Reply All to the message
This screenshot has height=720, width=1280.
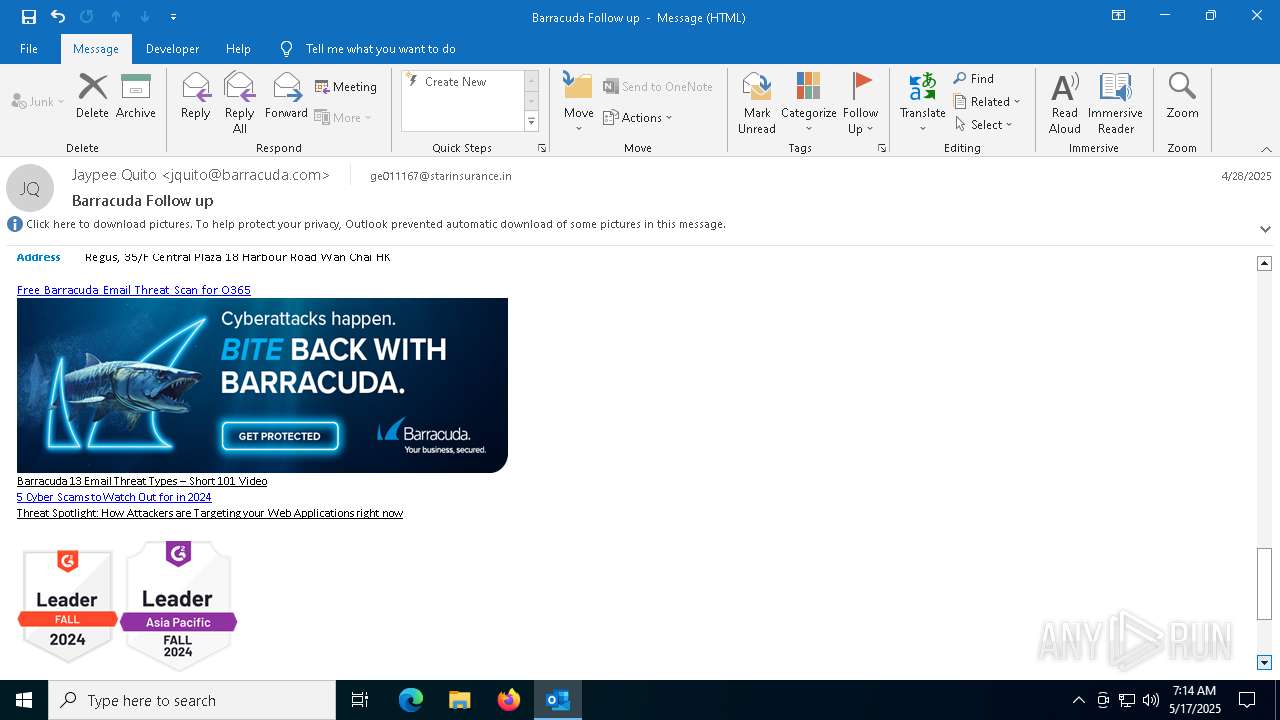tap(240, 103)
